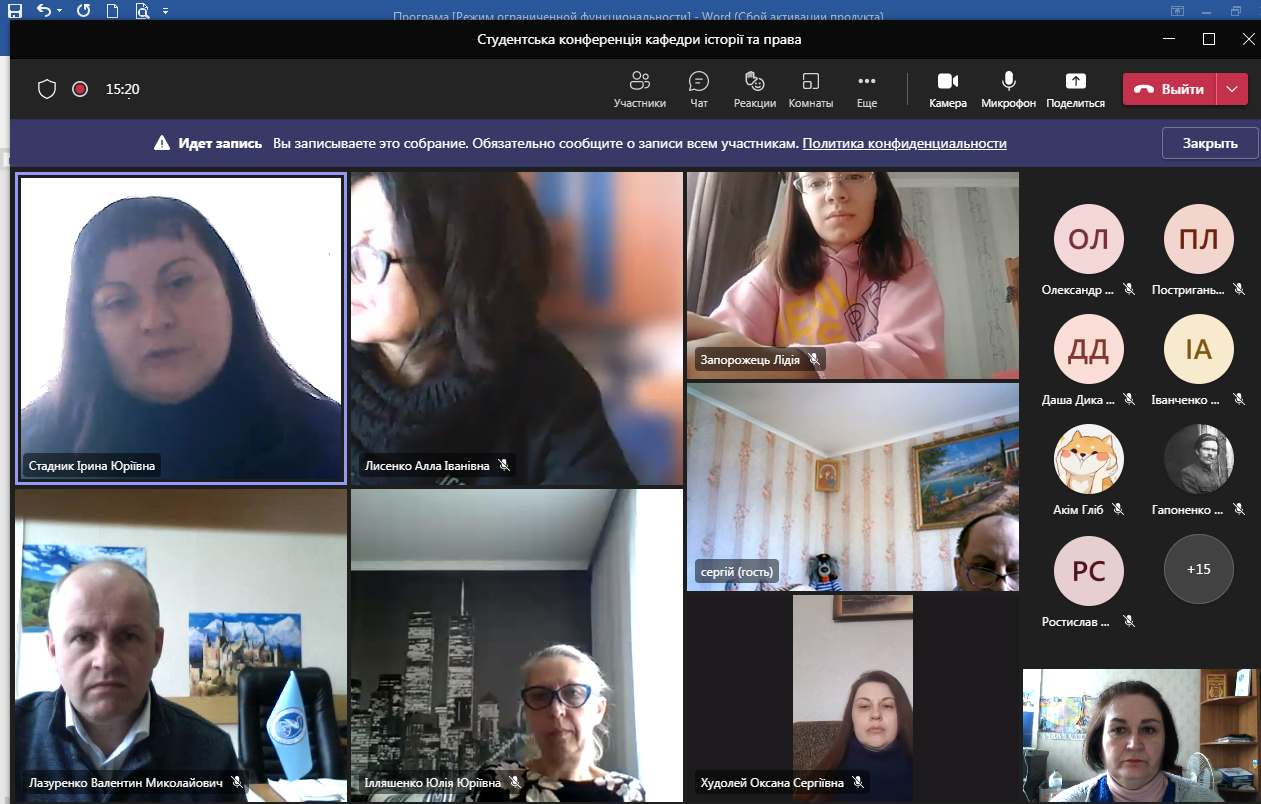Click the self-view video in the corner
This screenshot has height=804, width=1261.
click(x=1140, y=735)
